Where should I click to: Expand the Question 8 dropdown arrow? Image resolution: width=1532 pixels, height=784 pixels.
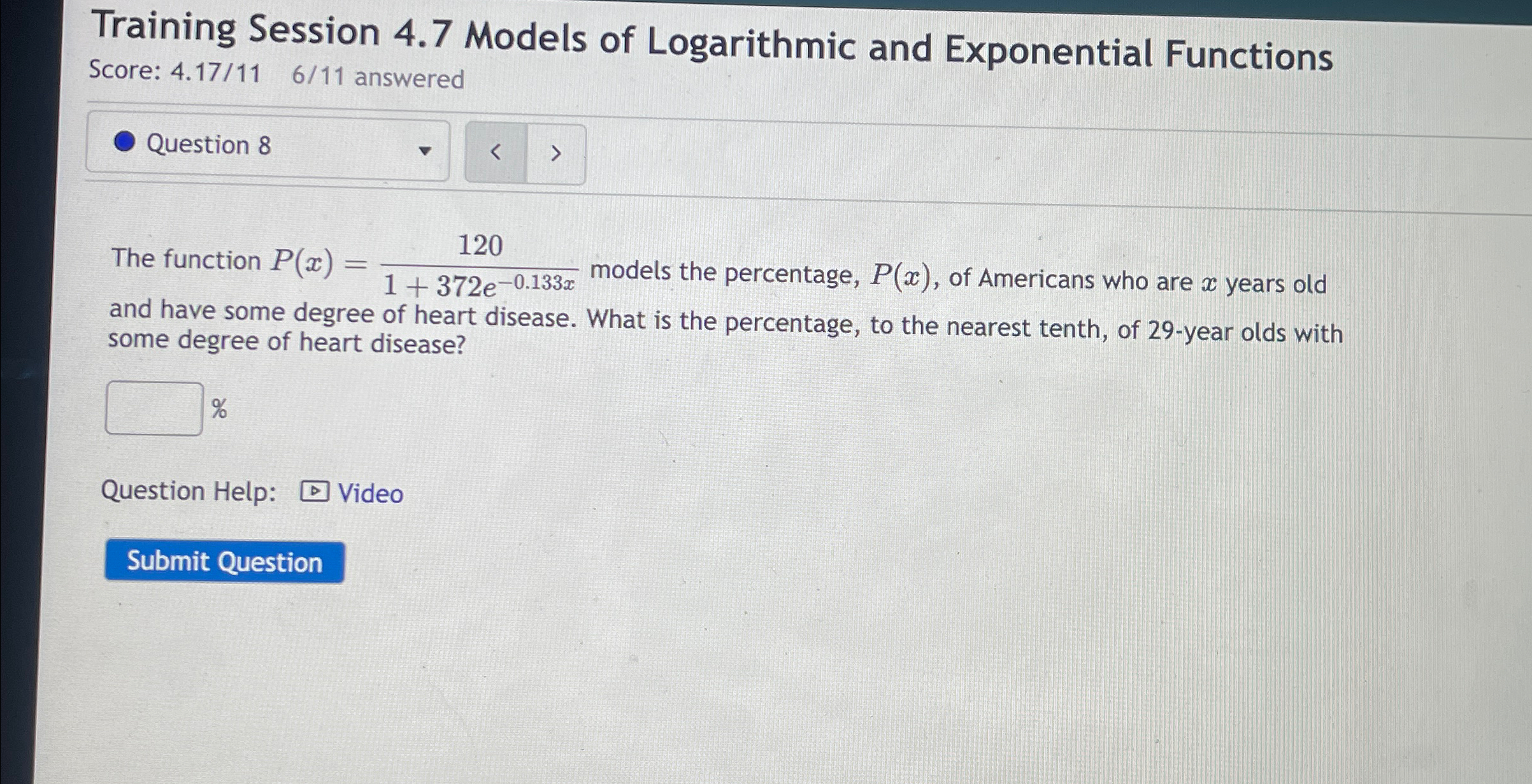[x=424, y=151]
